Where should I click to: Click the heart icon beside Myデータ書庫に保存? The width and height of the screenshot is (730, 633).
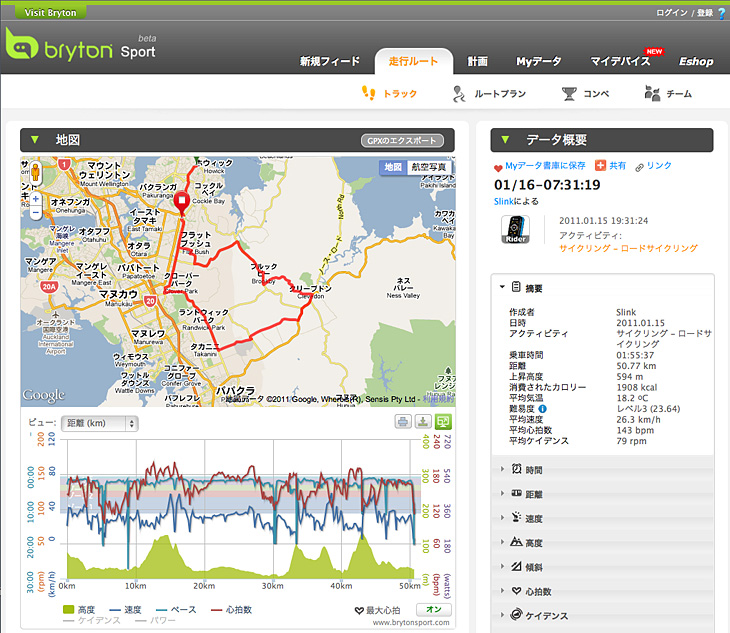pyautogui.click(x=498, y=168)
